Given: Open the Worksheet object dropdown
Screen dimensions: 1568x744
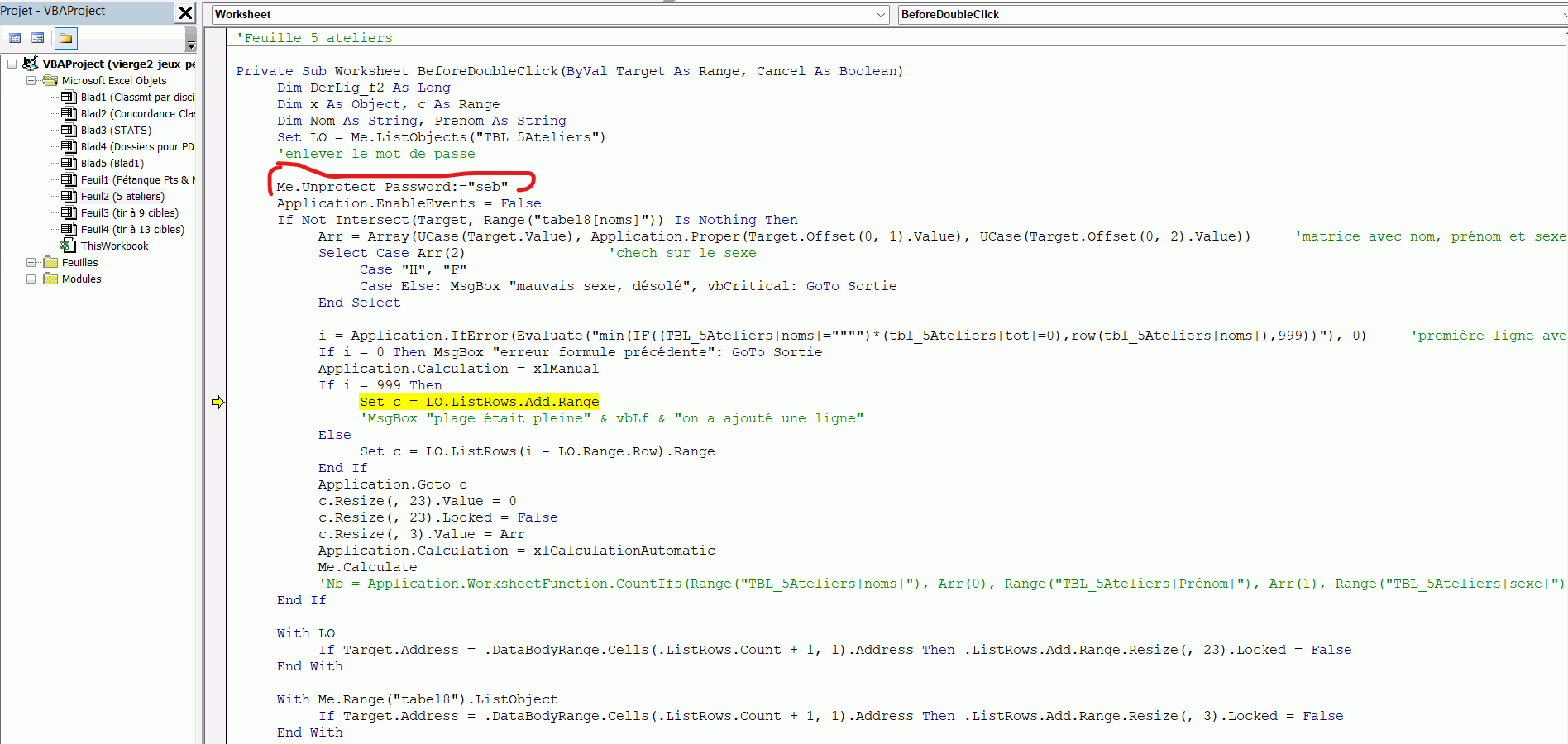Looking at the screenshot, I should point(881,15).
